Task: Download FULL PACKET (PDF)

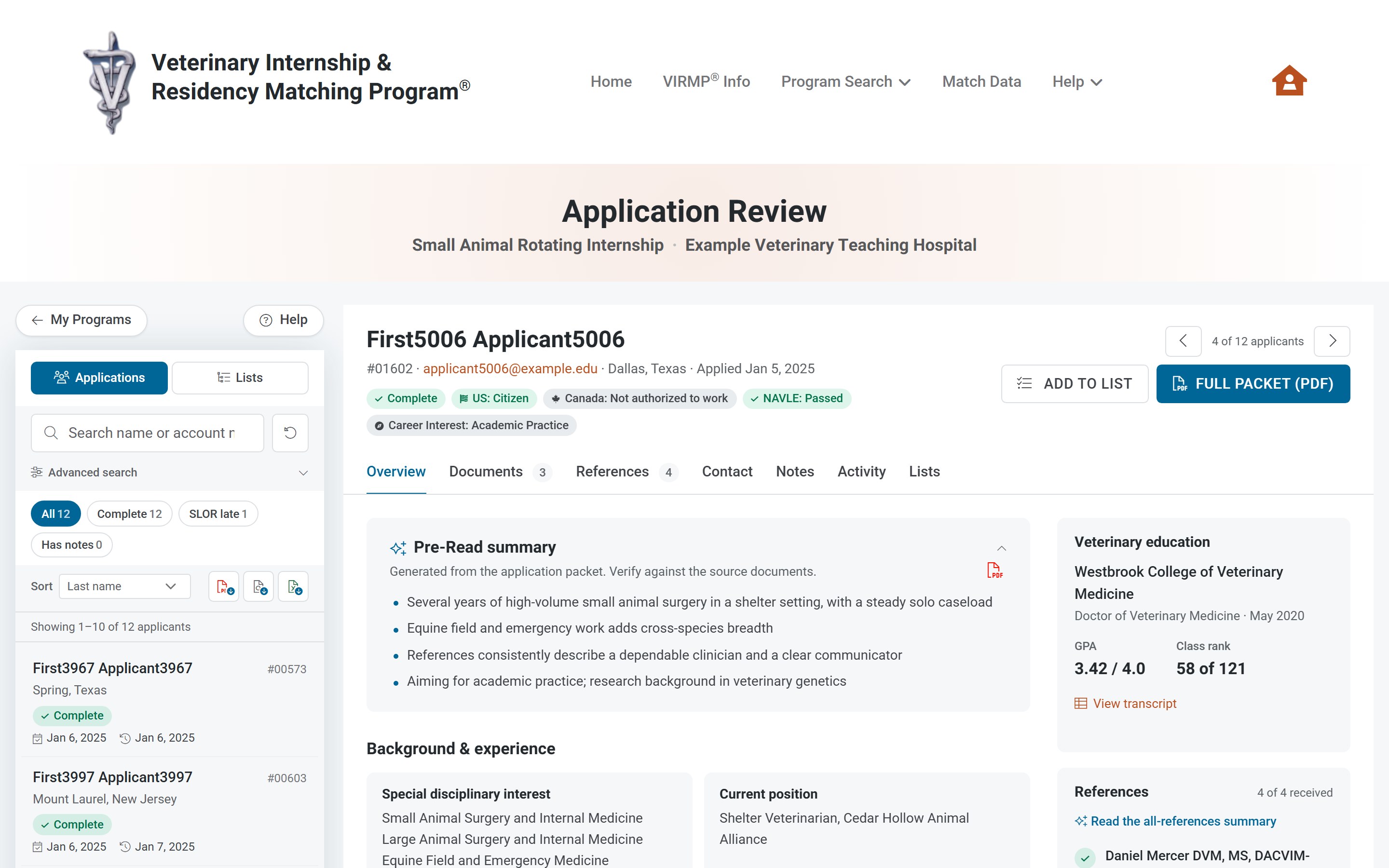Action: (1253, 383)
